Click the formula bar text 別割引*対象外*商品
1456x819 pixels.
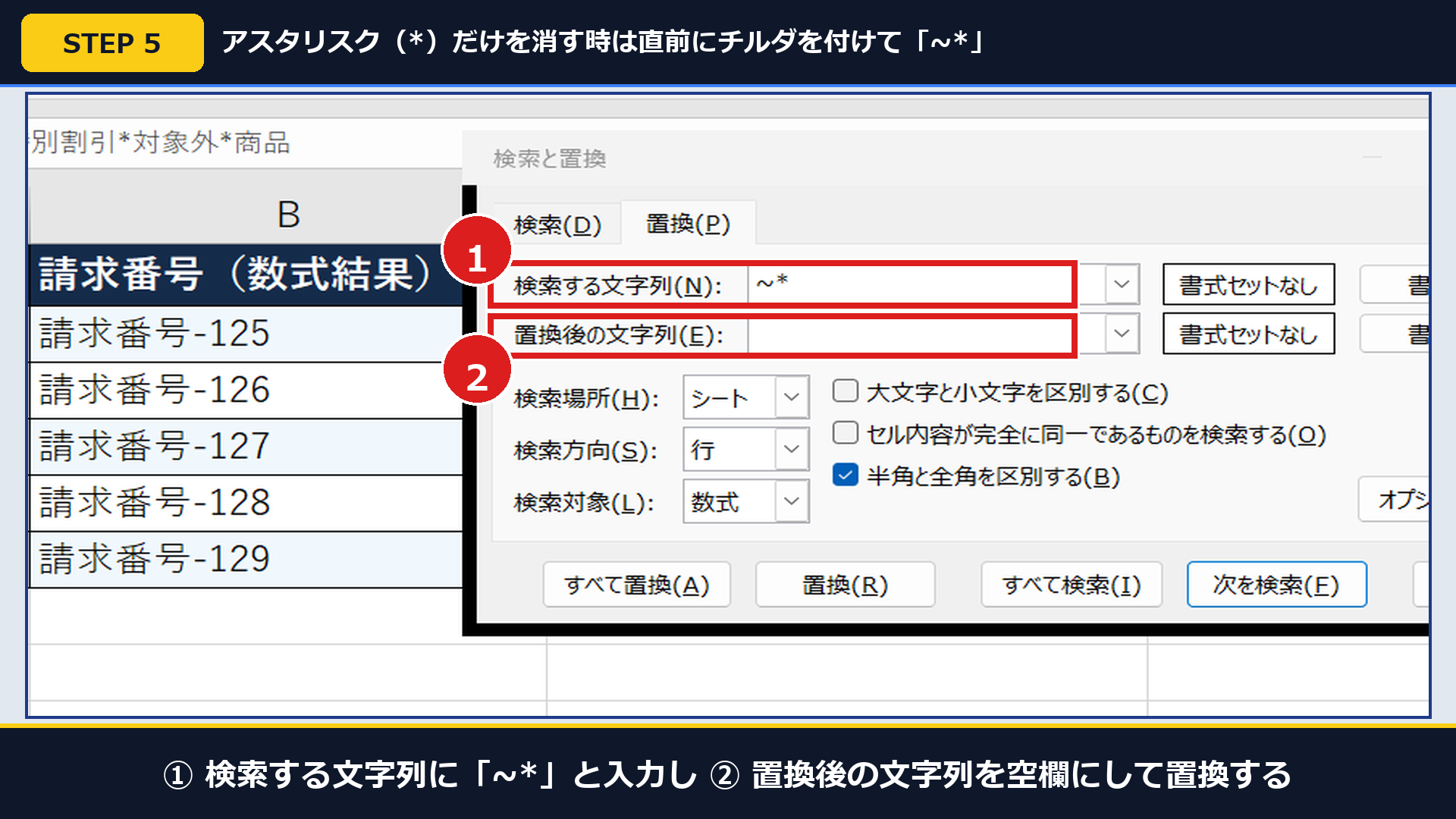pyautogui.click(x=160, y=143)
